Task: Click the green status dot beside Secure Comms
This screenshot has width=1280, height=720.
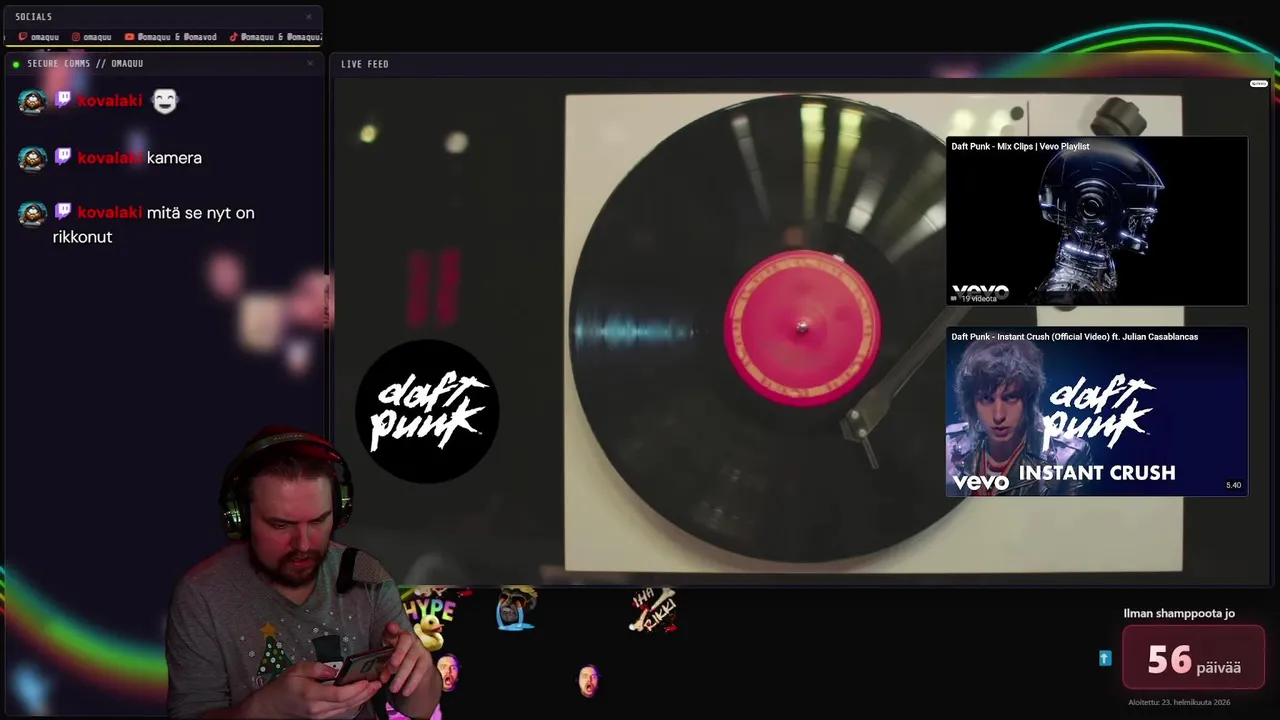Action: 16,64
